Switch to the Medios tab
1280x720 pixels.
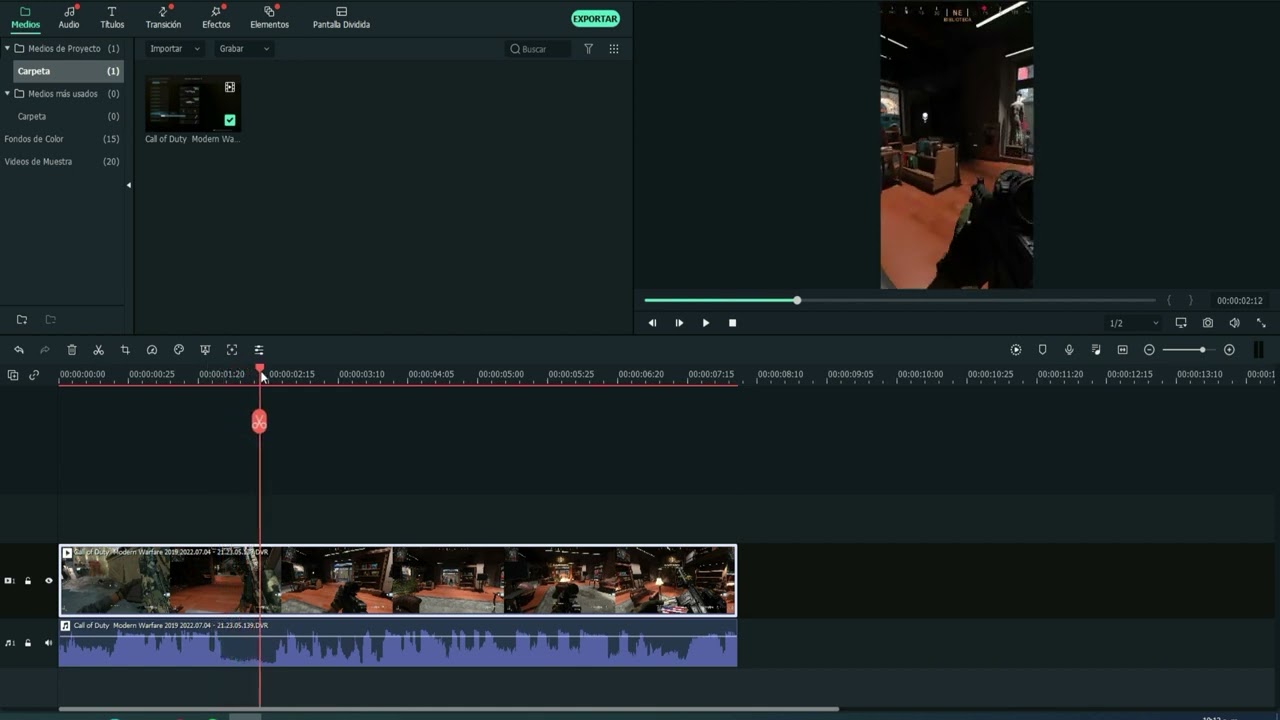pos(26,17)
